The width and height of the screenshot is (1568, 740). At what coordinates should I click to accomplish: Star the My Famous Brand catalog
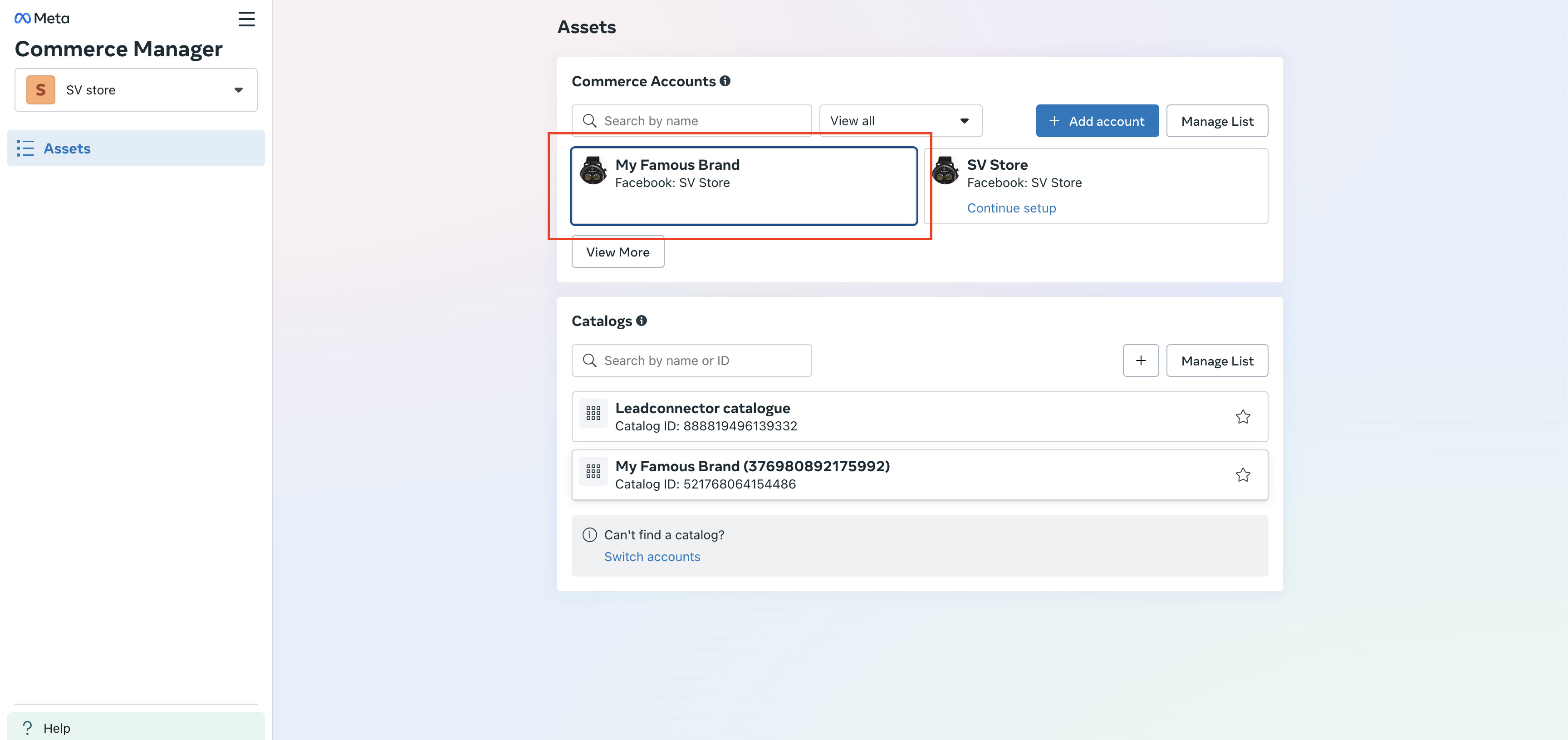1242,474
